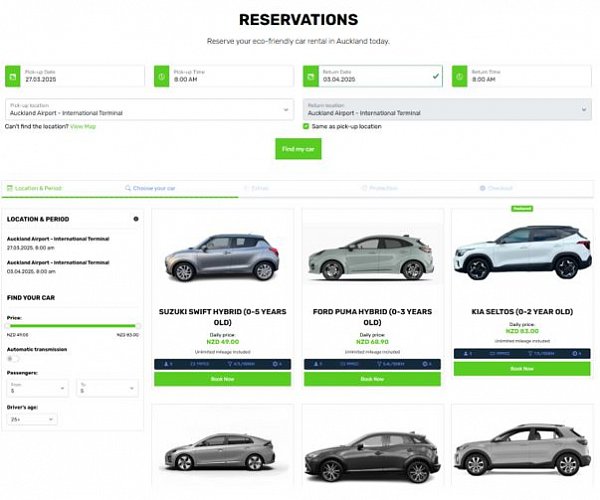This screenshot has height=500, width=600.
Task: Click the Kia Seltos (0-2 Year Old) title
Action: [522, 312]
